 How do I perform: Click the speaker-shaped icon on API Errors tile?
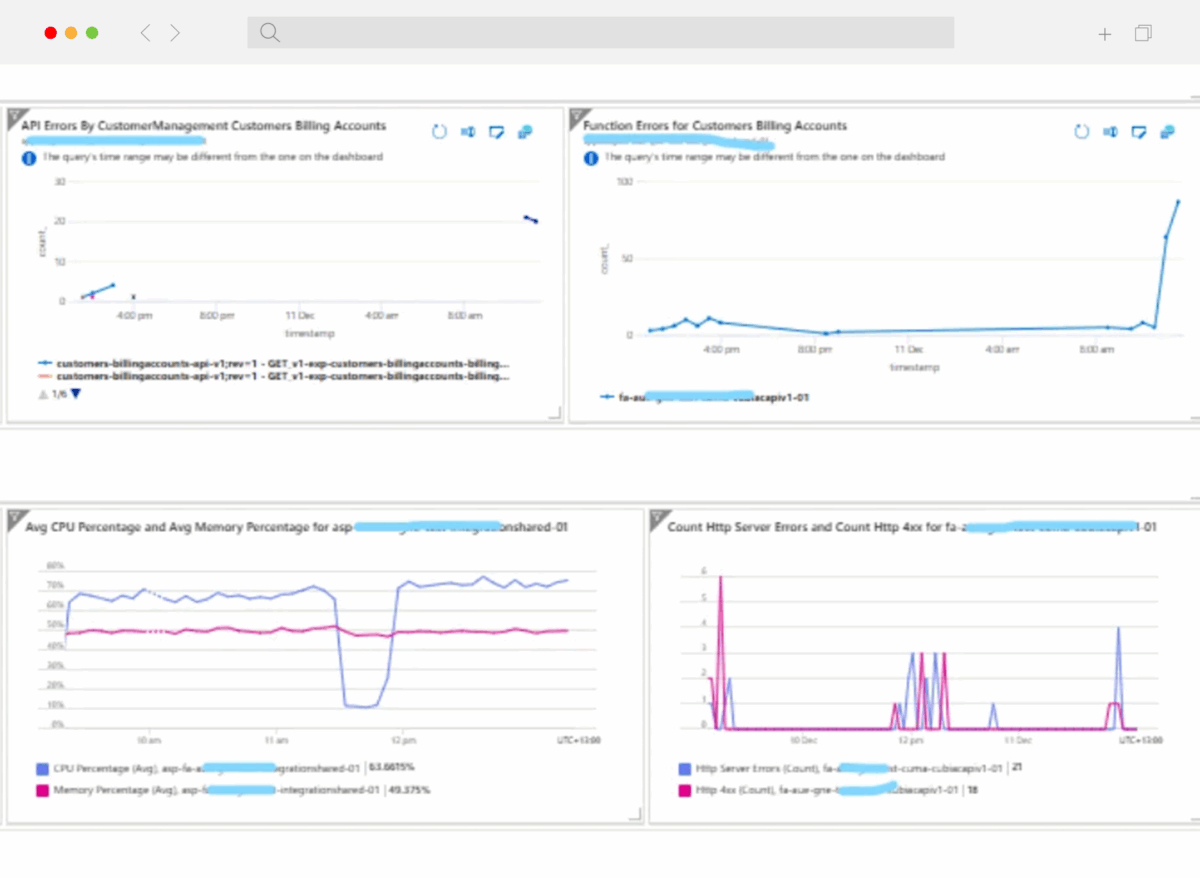point(467,132)
